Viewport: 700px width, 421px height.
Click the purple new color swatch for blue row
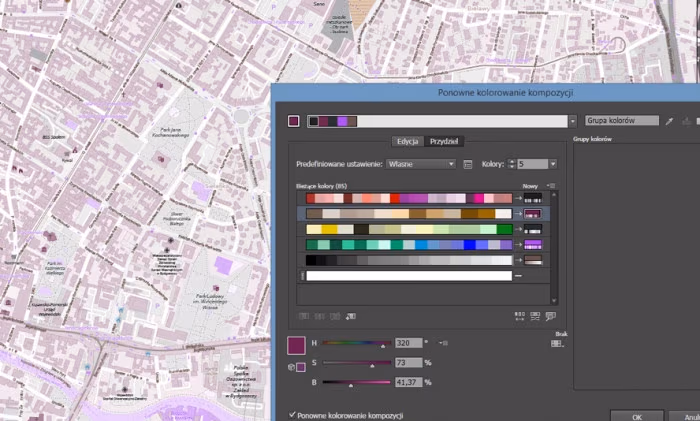[533, 245]
